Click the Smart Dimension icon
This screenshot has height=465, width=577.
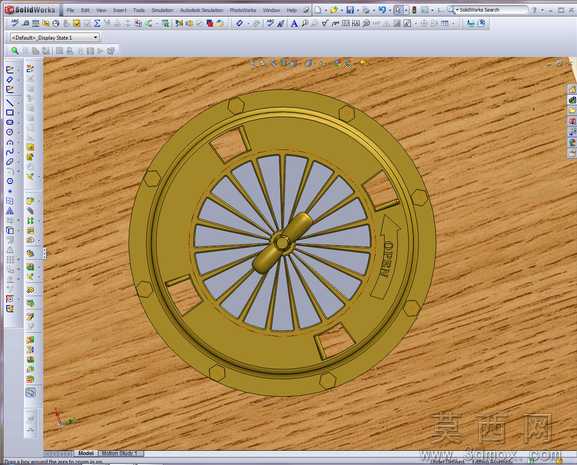click(10, 79)
